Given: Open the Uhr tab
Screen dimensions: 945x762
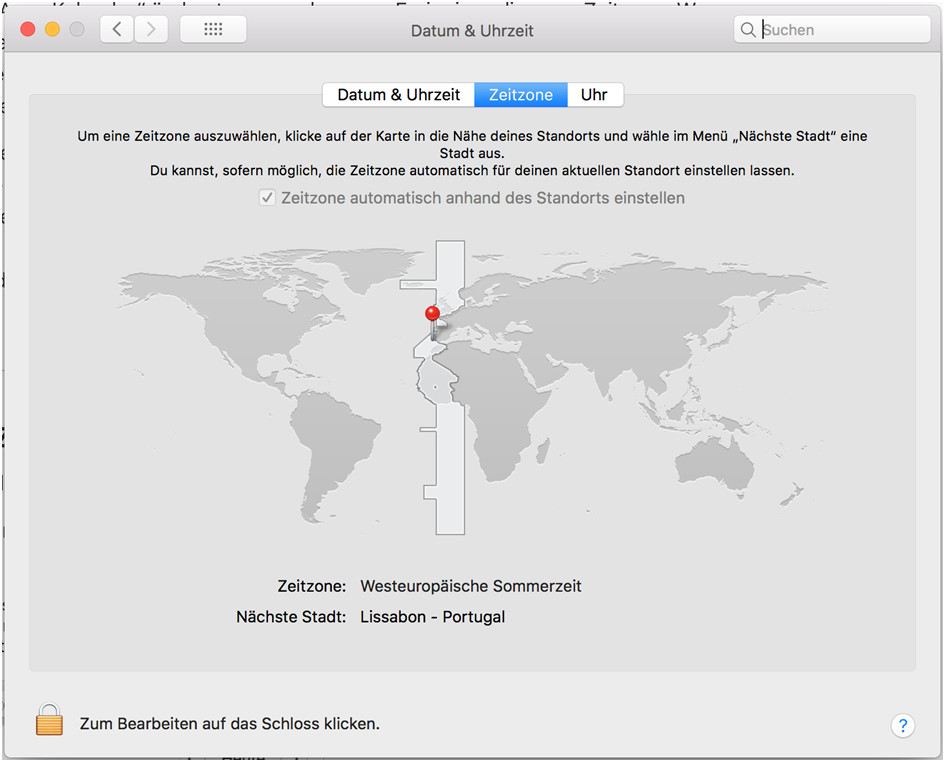Looking at the screenshot, I should (x=594, y=95).
